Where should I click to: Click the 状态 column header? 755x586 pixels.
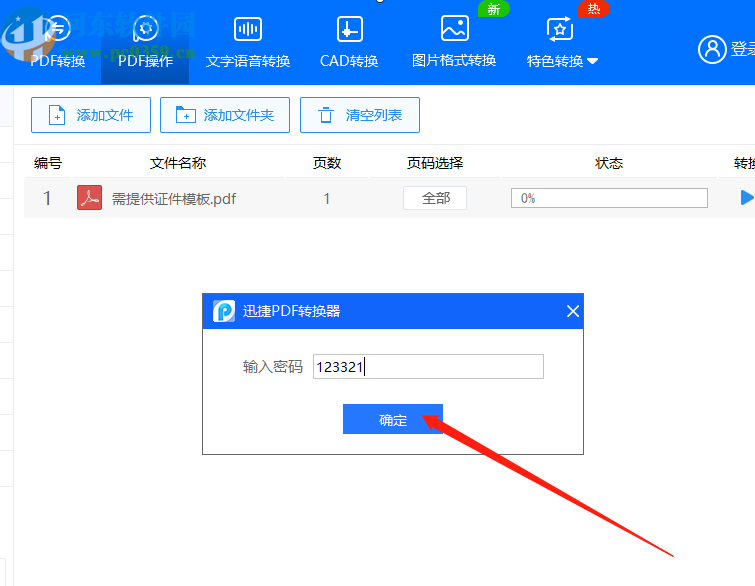(x=609, y=163)
